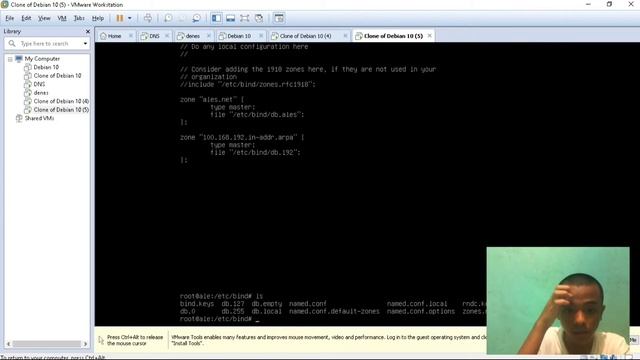The height and width of the screenshot is (360, 640).
Task: Pause the virtual machine with the pause icon
Action: pyautogui.click(x=120, y=18)
